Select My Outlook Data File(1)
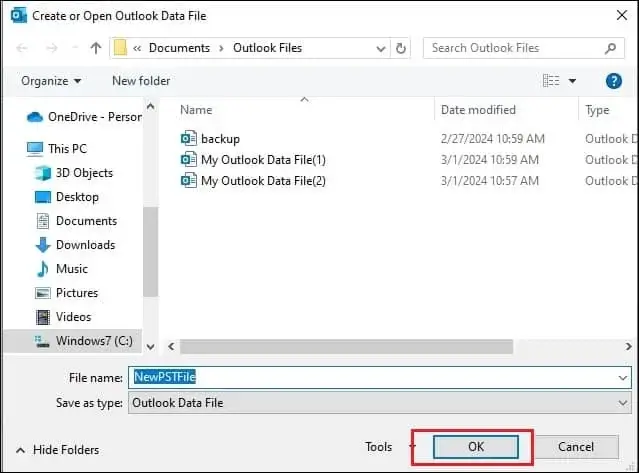Viewport: 639px width, 473px height. 263,160
